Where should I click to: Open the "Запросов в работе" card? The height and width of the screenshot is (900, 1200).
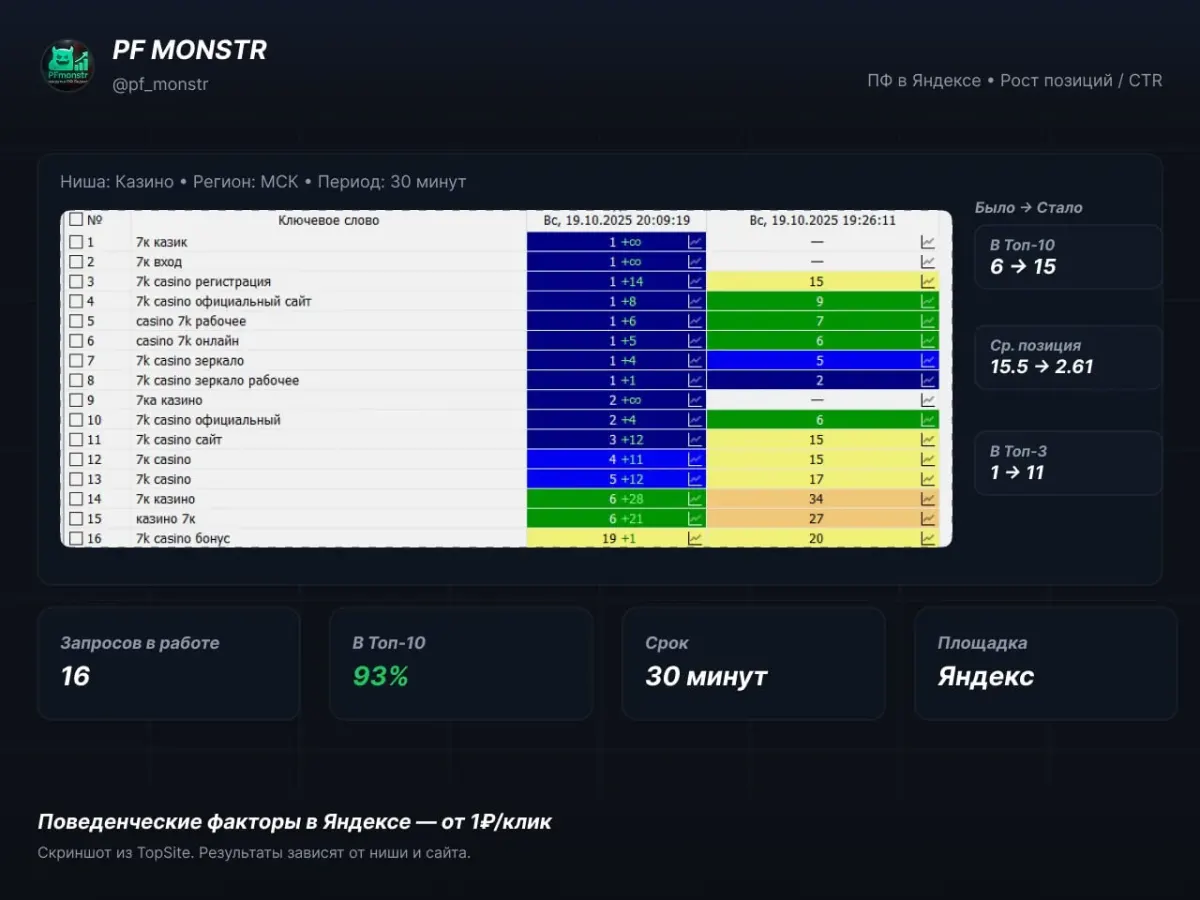169,663
